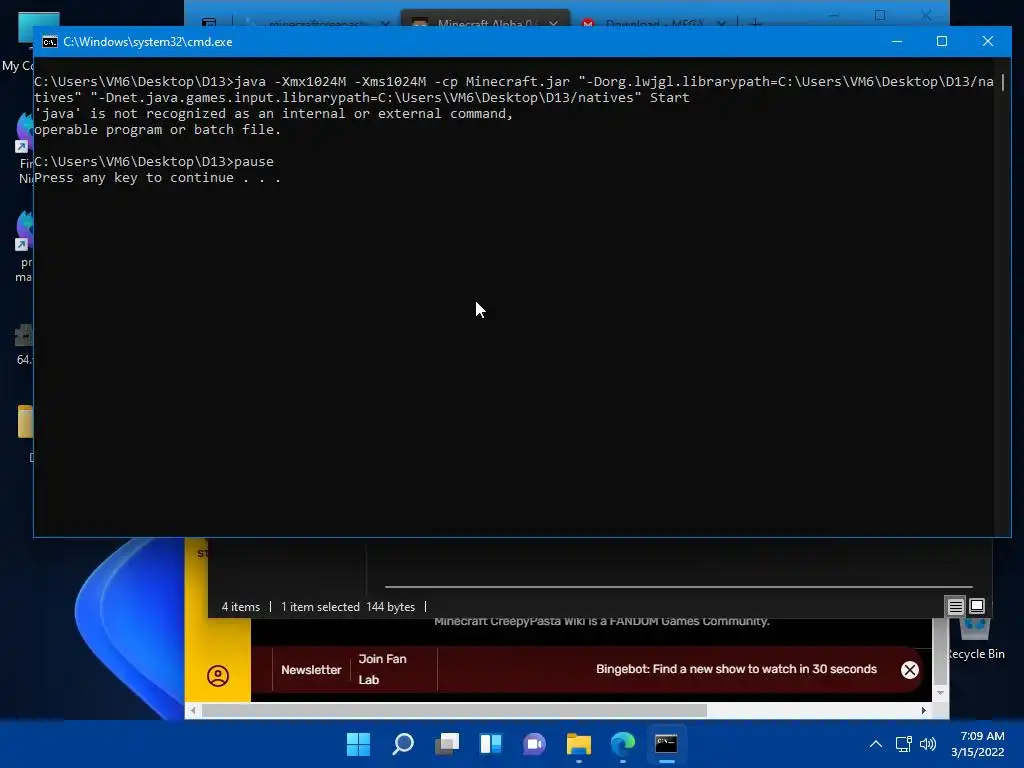
Task: Open the network tray icon
Action: click(x=903, y=744)
